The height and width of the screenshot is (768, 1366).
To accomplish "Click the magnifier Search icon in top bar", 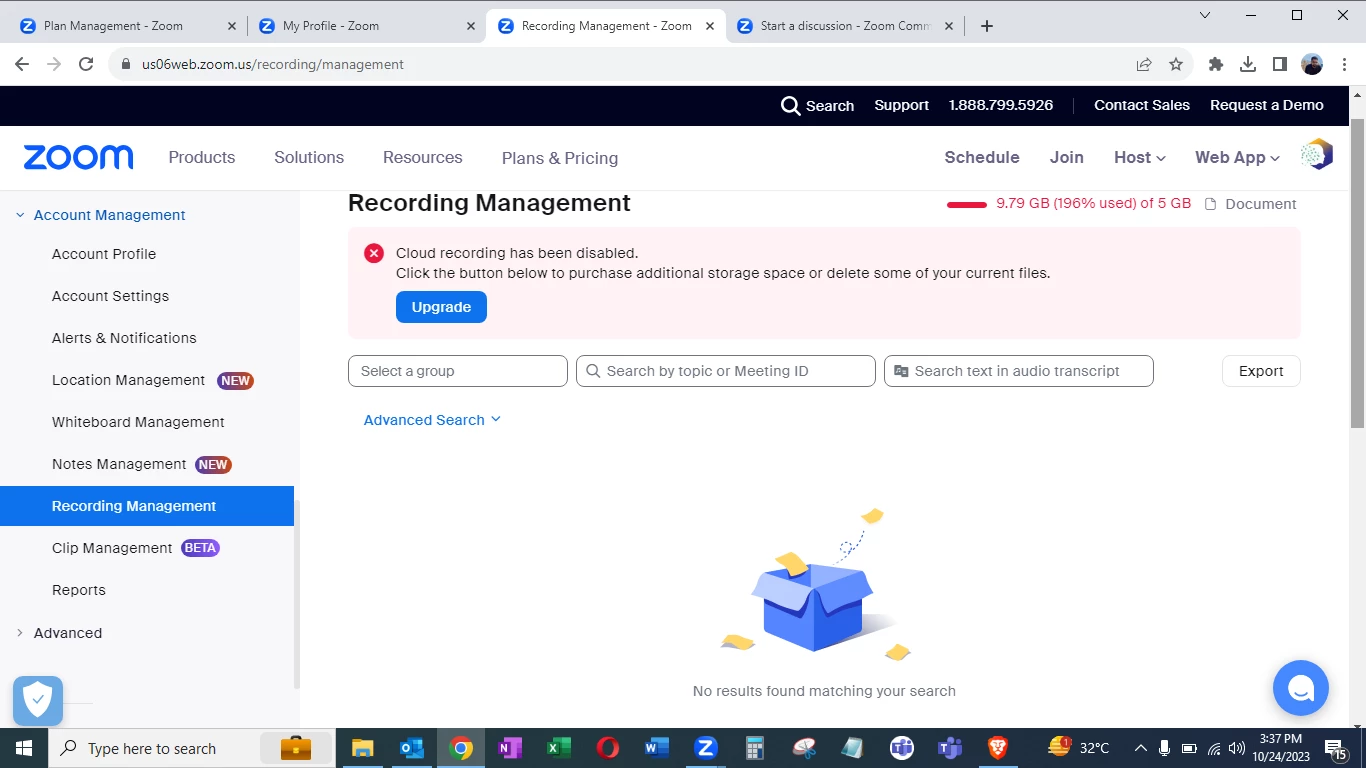I will point(790,105).
